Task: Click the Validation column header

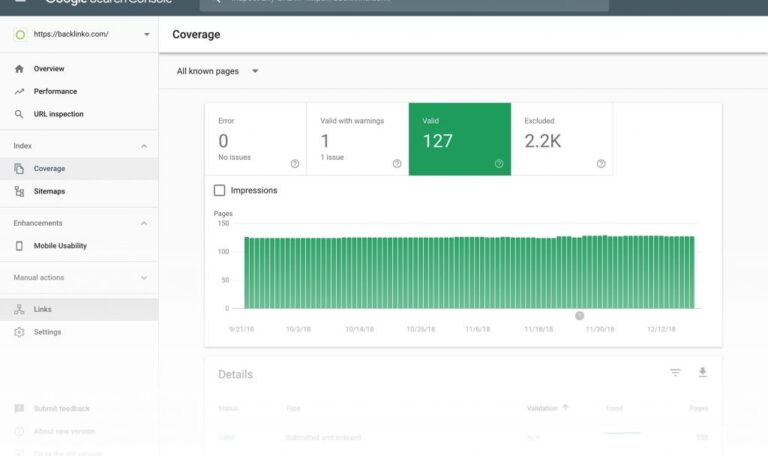Action: click(x=542, y=408)
